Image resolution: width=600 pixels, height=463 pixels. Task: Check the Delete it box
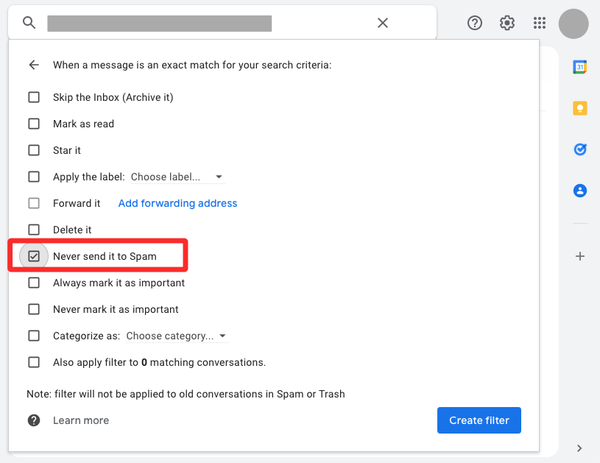pos(34,230)
